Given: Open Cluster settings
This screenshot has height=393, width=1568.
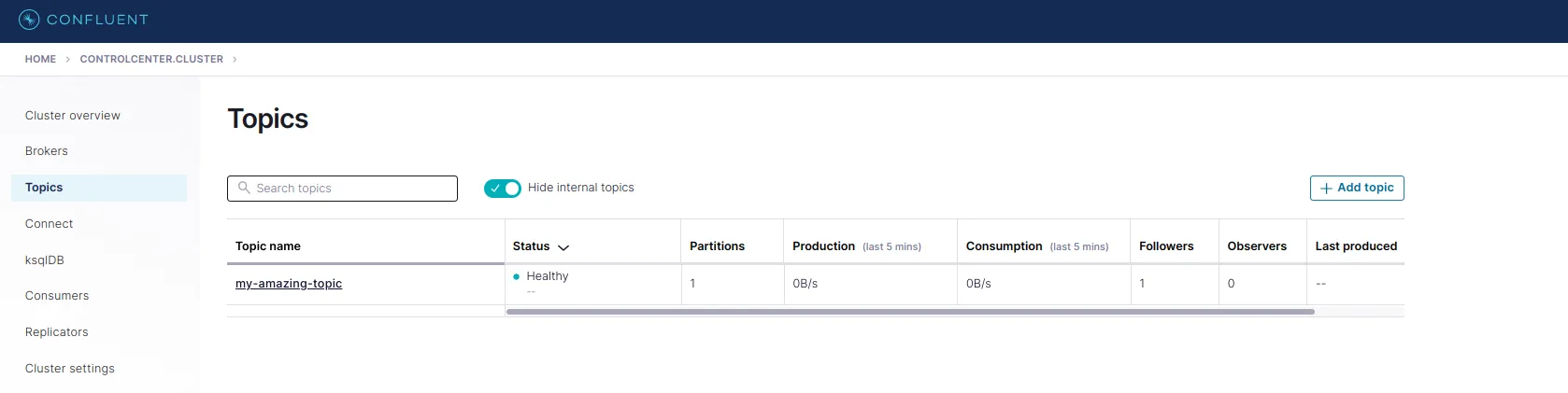Looking at the screenshot, I should 70,369.
